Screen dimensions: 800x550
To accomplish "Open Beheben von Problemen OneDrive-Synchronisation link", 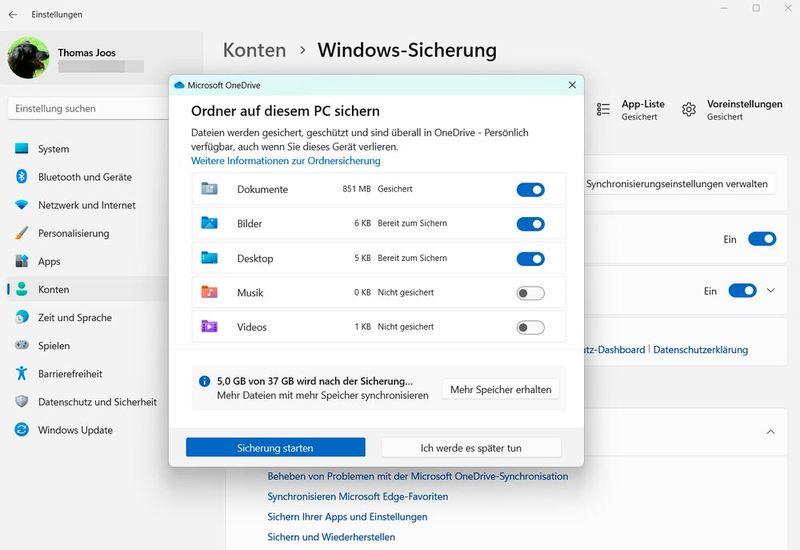I will pos(417,476).
